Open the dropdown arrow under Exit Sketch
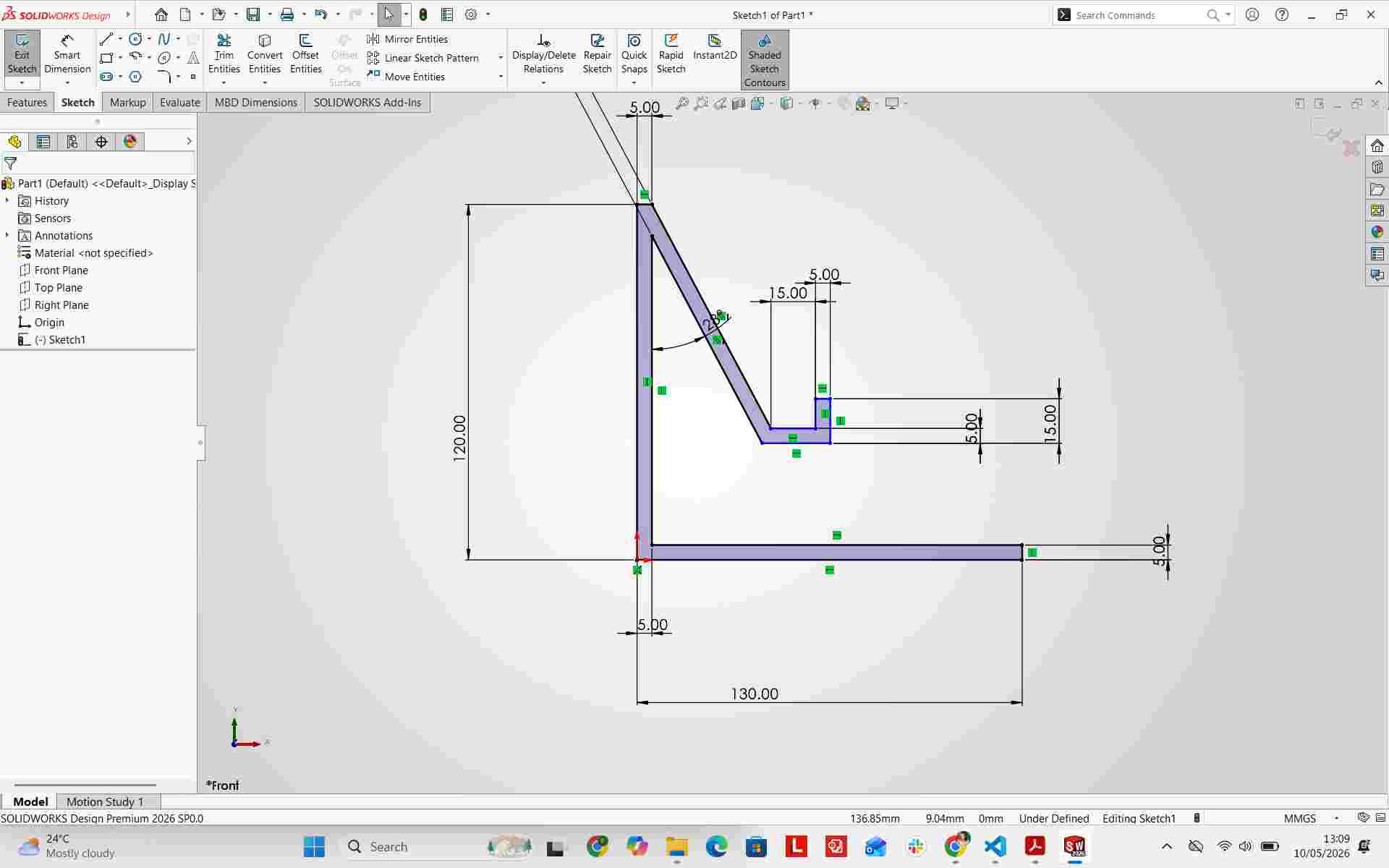Viewport: 1389px width, 868px height. [22, 83]
